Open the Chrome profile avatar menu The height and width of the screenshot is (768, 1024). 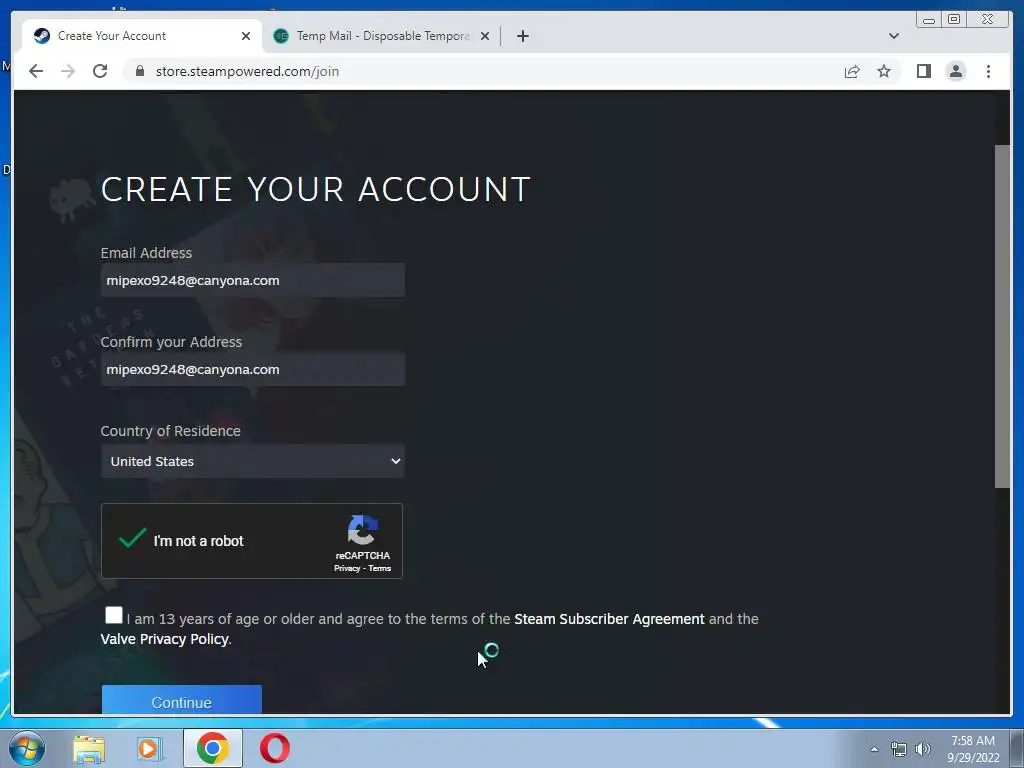tap(955, 71)
